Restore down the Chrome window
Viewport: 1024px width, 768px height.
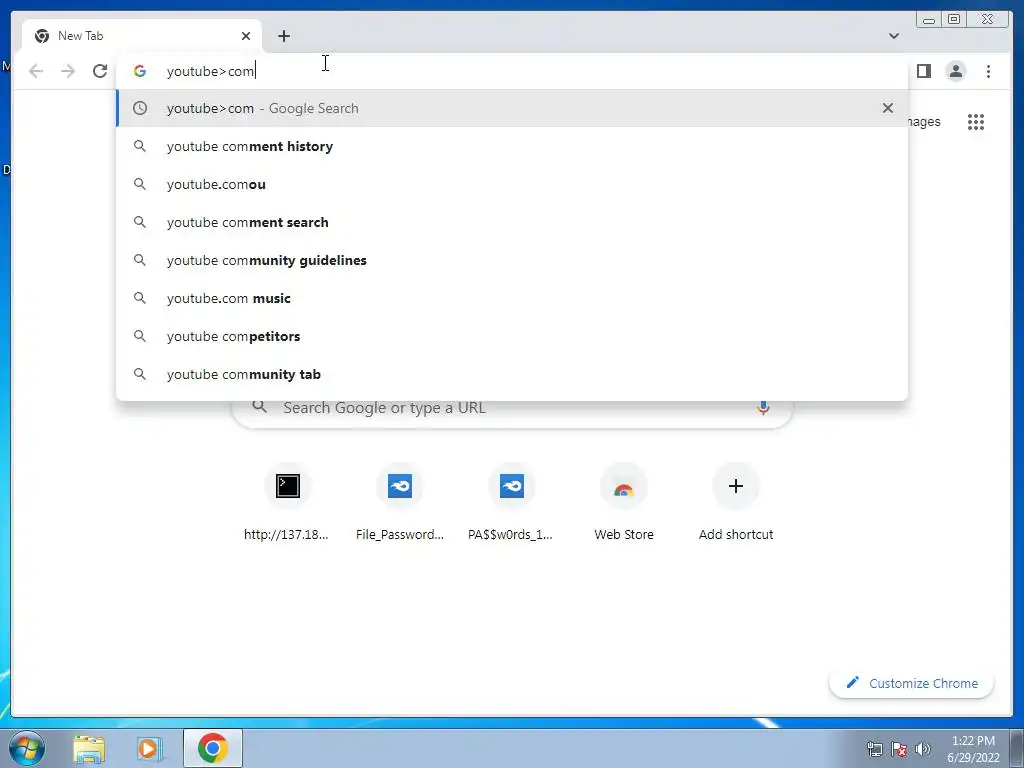[954, 19]
